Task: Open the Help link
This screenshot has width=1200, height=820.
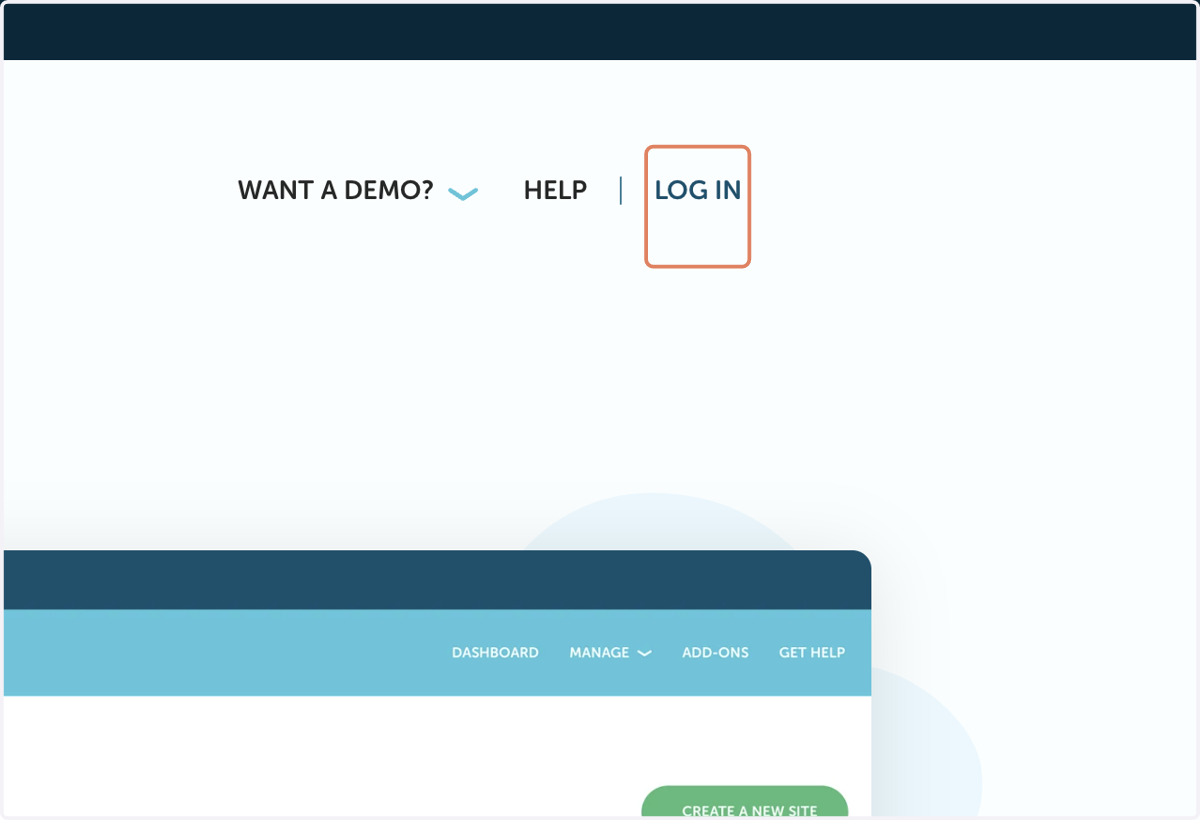Action: pyautogui.click(x=555, y=190)
